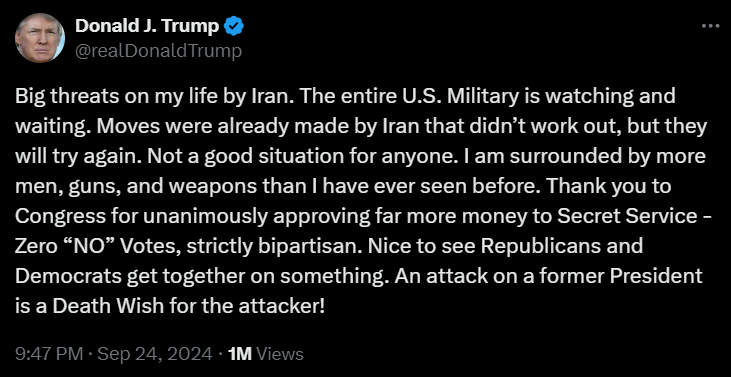Click the 9:47 PM timestamp
This screenshot has height=377, width=731.
(x=49, y=355)
